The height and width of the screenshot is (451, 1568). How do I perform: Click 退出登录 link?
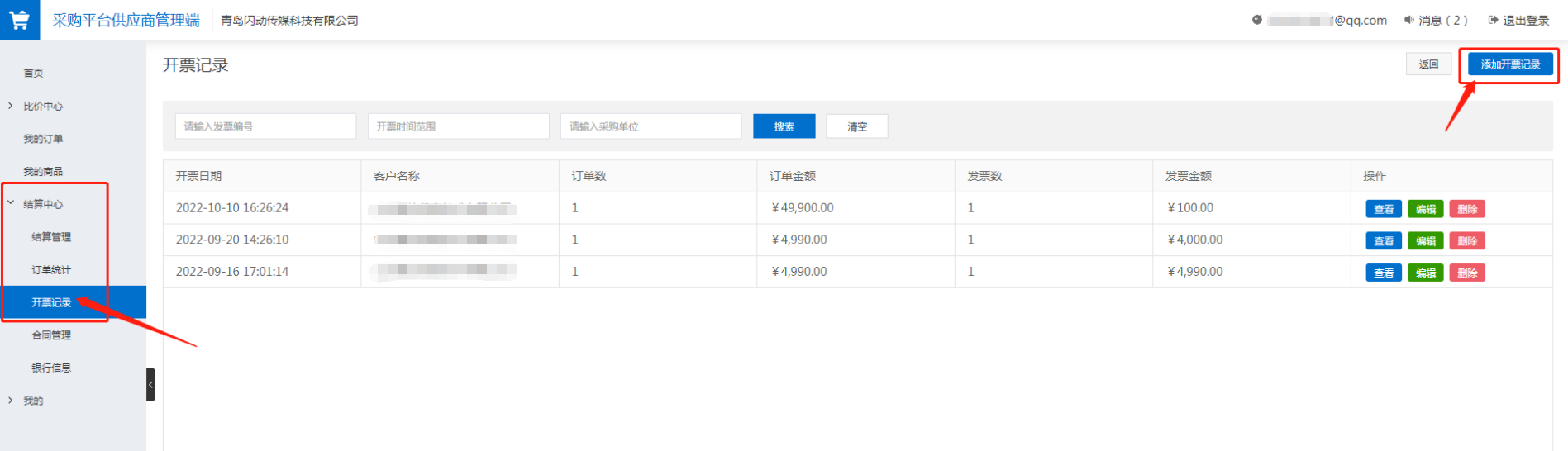1526,21
